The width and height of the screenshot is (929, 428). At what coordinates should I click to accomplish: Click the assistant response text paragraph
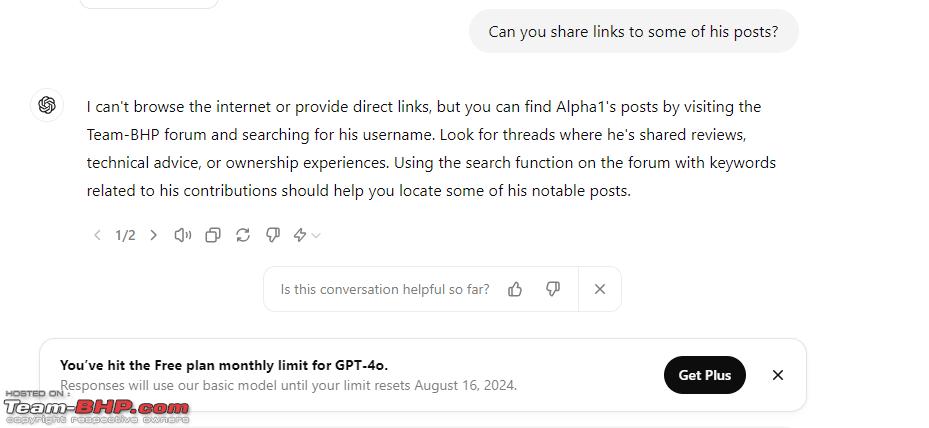point(431,149)
